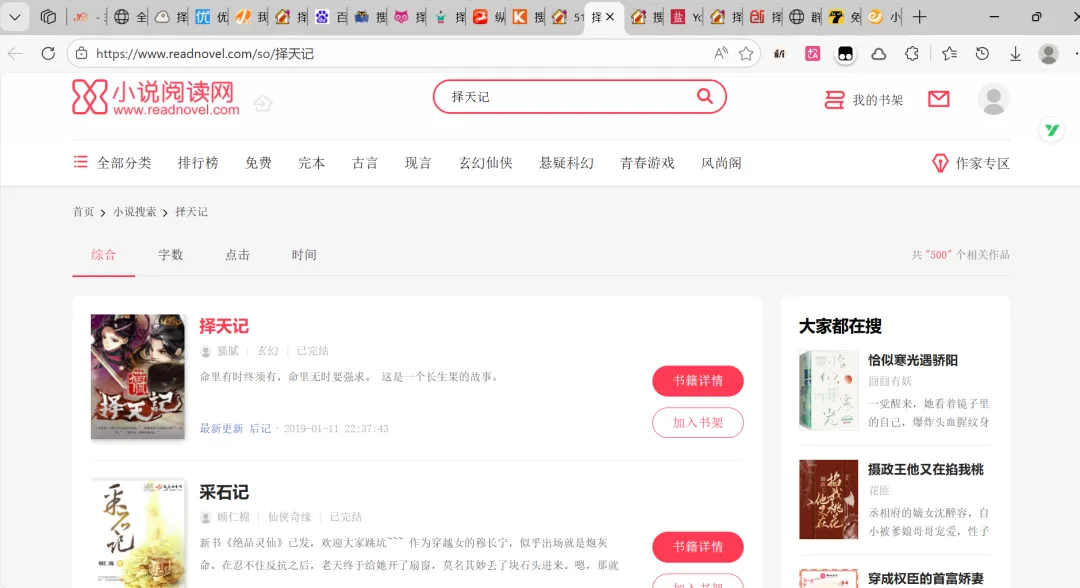1080x588 pixels.
Task: Sort results by 点击
Action: [x=238, y=255]
